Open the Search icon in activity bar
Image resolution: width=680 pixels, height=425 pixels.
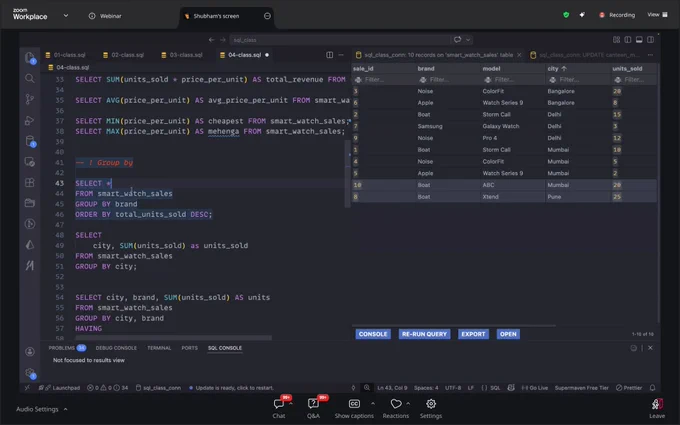pos(29,78)
